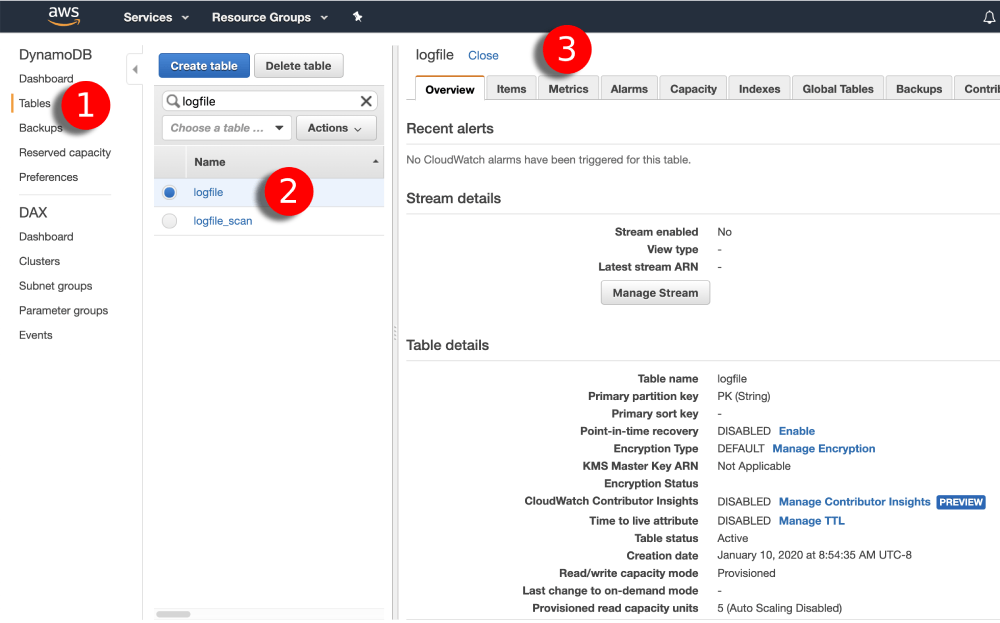Expand the Choose a table dropdown

point(227,128)
